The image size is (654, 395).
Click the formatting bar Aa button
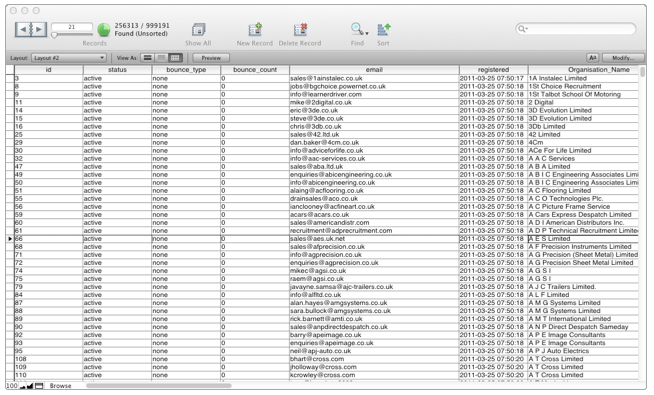593,58
